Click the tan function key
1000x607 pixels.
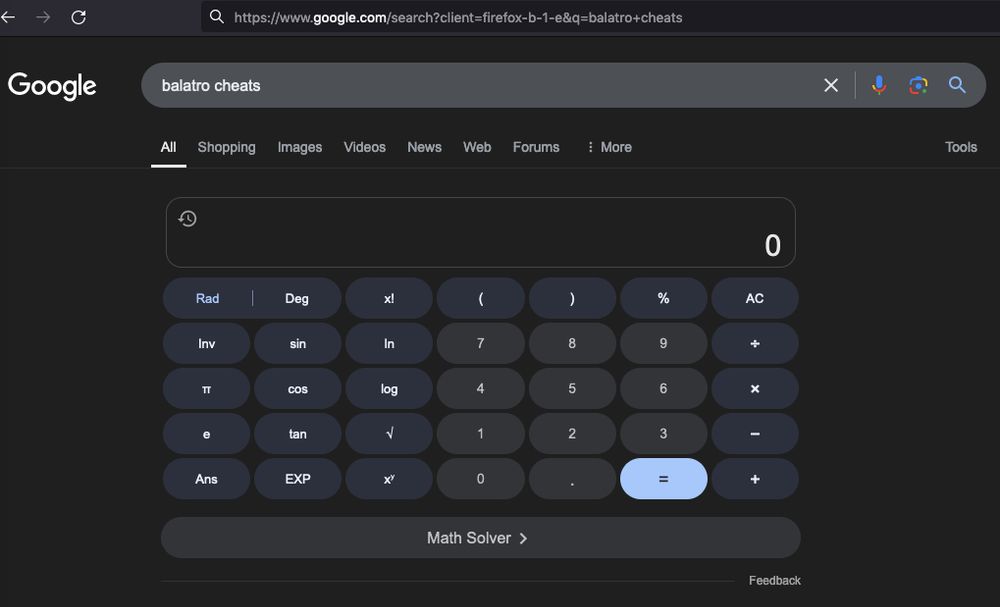click(298, 434)
